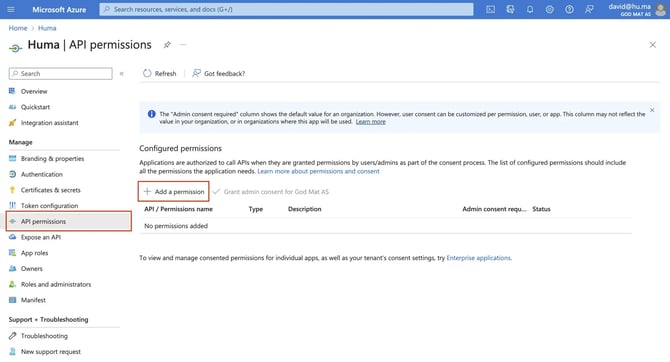Navigate to the Home breadcrumb
Image resolution: width=670 pixels, height=362 pixels.
point(18,28)
